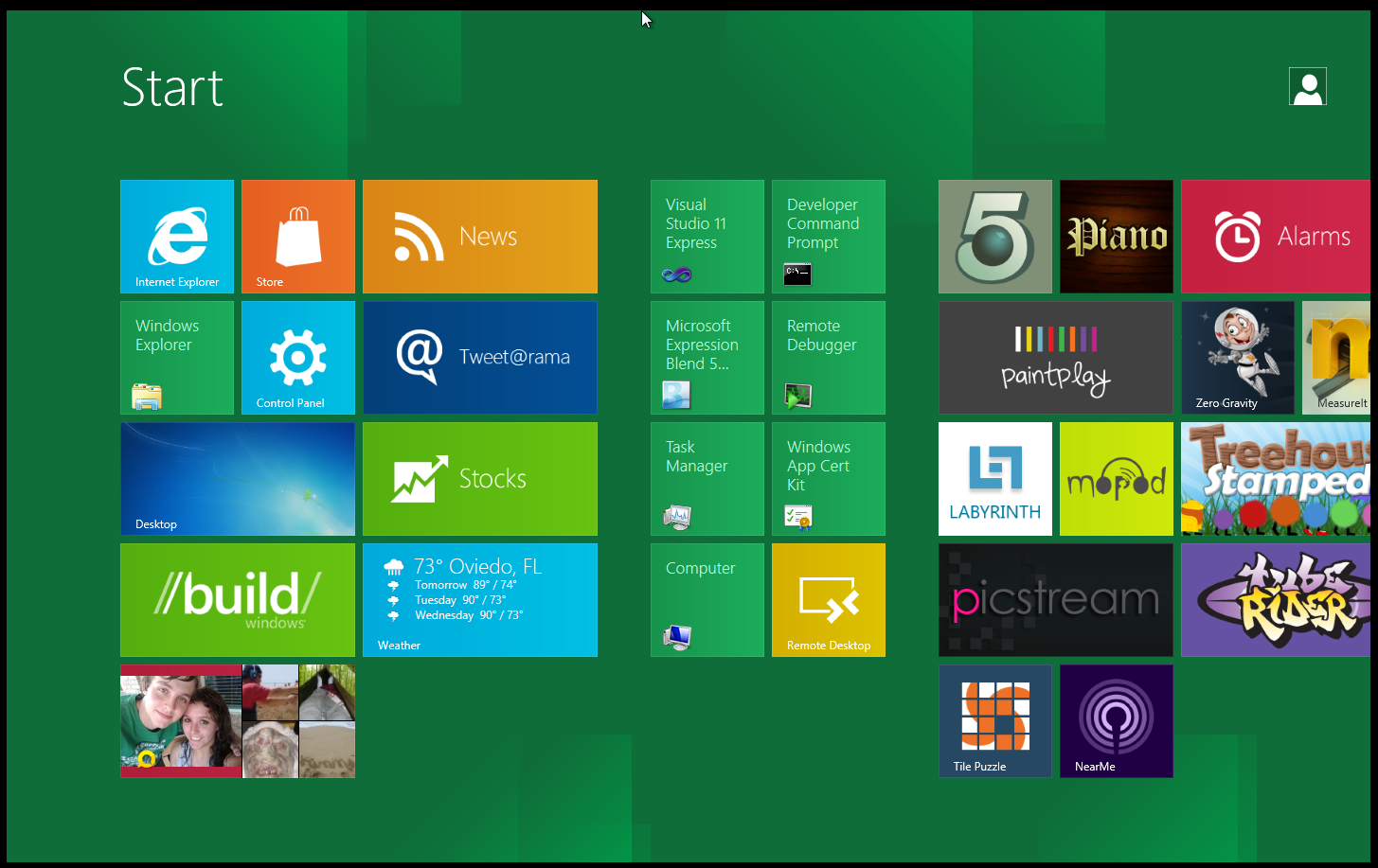Open the Remote Debugger tile
The height and width of the screenshot is (868, 1378).
coord(829,358)
